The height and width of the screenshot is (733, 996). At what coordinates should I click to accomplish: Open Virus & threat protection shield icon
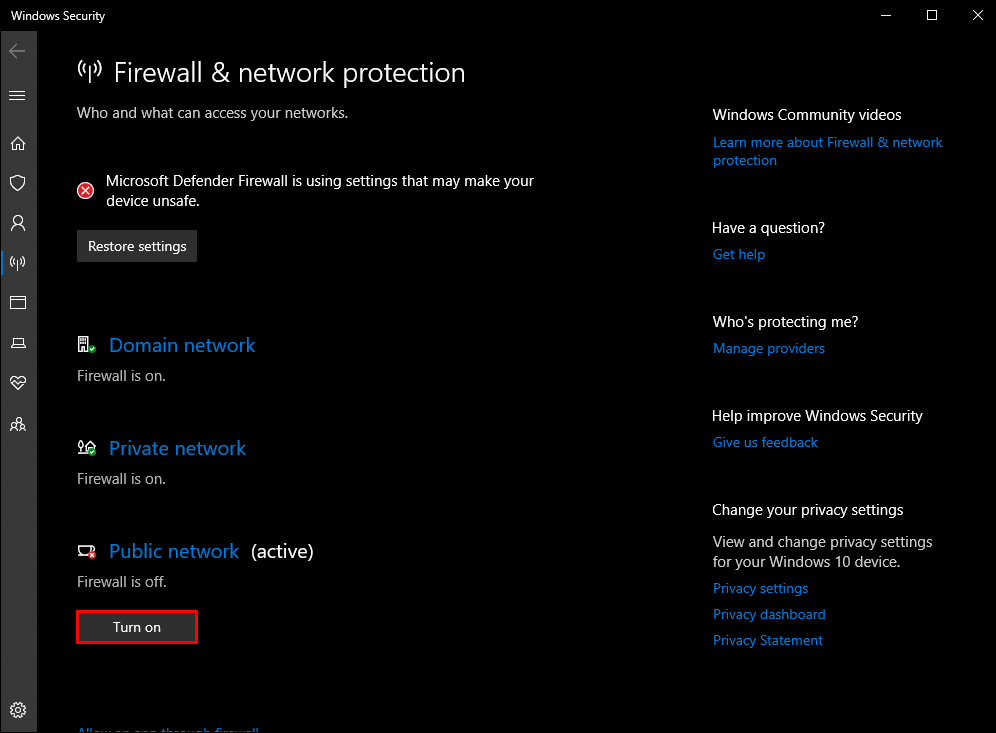18,183
